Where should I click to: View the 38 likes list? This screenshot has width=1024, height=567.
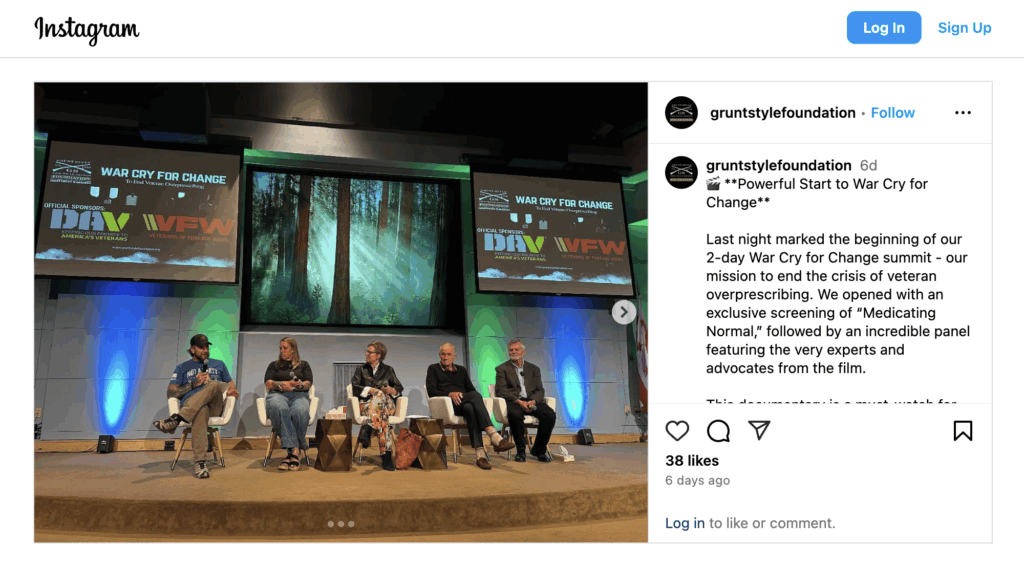[x=692, y=461]
